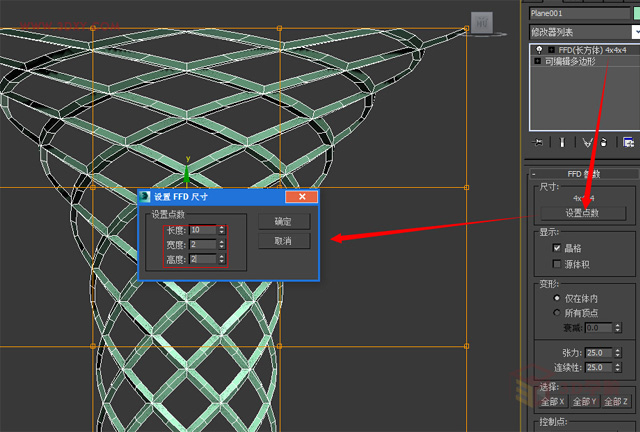Open Configure Modifier Sets icon
Screen dimensions: 640x432
(628, 143)
